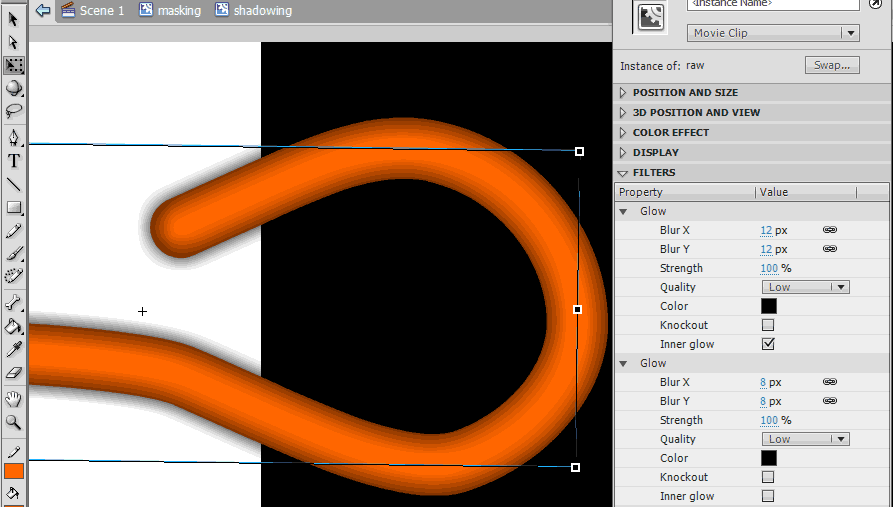Select the Eyedropper tool
Viewport: 893px width, 507px height.
14,349
